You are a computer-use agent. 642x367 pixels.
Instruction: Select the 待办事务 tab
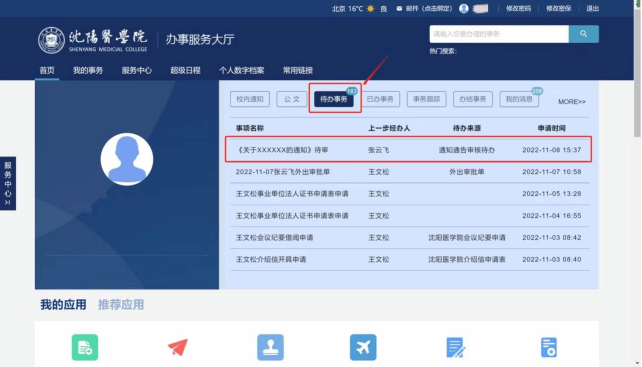pos(334,99)
